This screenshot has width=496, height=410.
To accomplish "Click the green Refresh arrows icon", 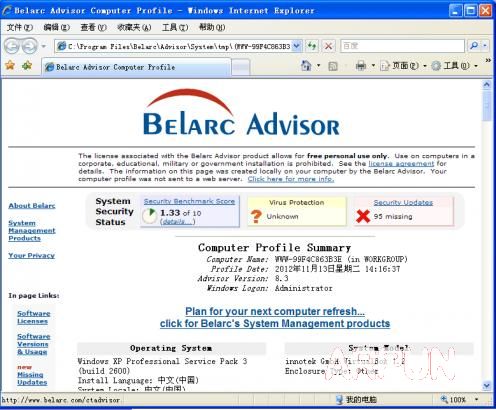I will click(x=312, y=46).
